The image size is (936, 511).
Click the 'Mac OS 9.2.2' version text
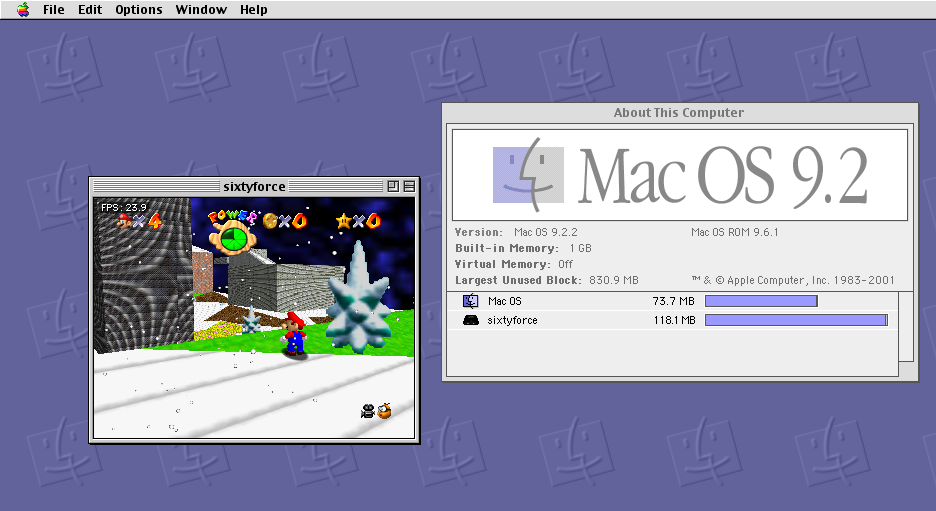click(546, 232)
